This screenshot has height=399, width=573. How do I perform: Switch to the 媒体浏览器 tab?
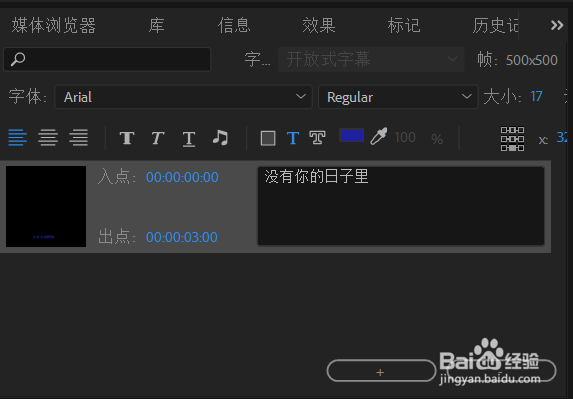(54, 26)
